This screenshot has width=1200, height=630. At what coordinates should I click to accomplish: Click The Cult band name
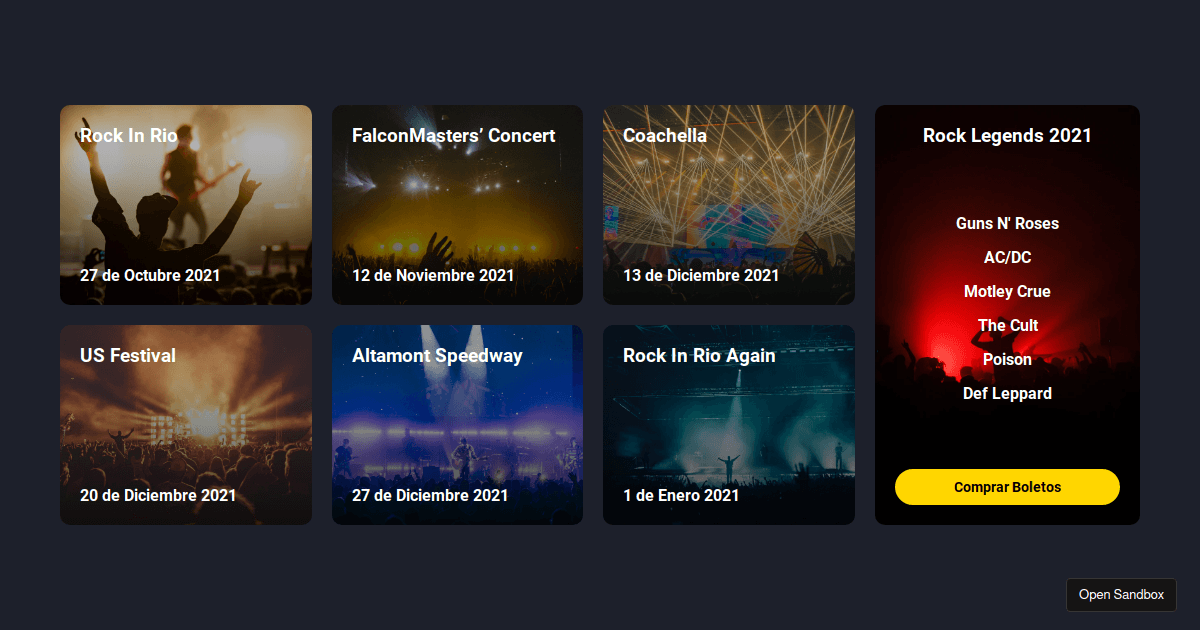tap(1007, 326)
